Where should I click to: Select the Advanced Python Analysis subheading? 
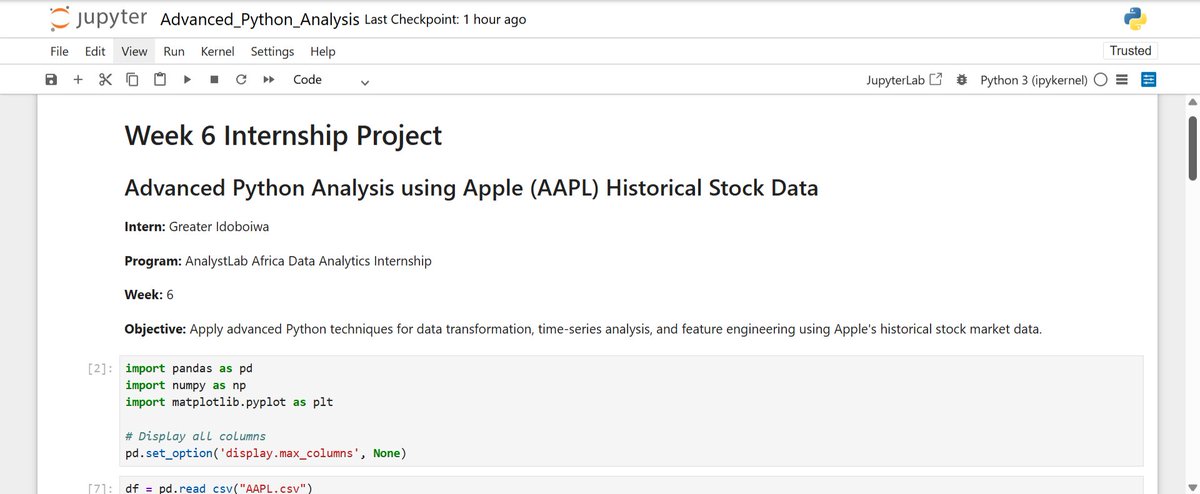tap(471, 187)
